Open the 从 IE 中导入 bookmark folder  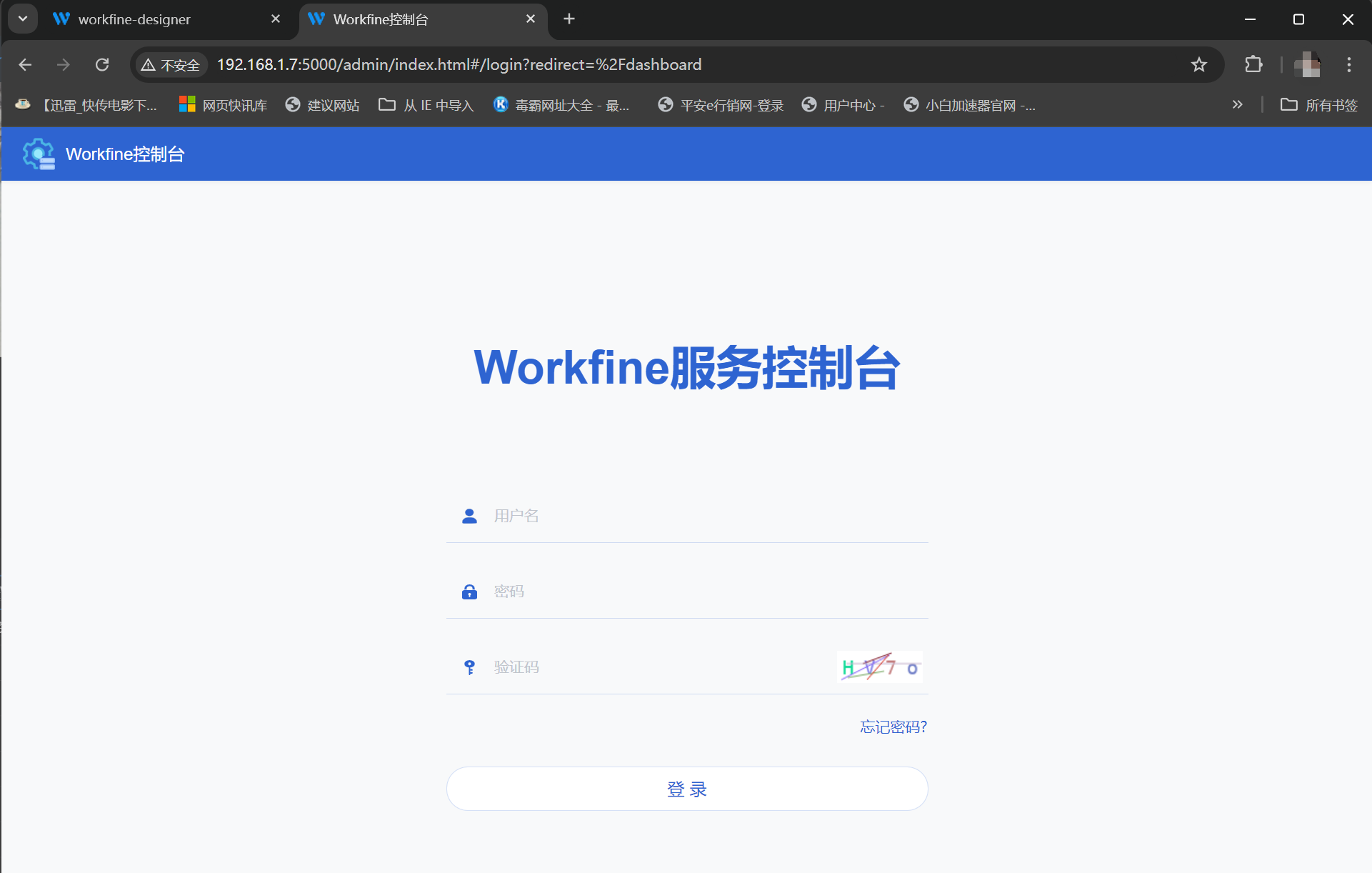[426, 105]
